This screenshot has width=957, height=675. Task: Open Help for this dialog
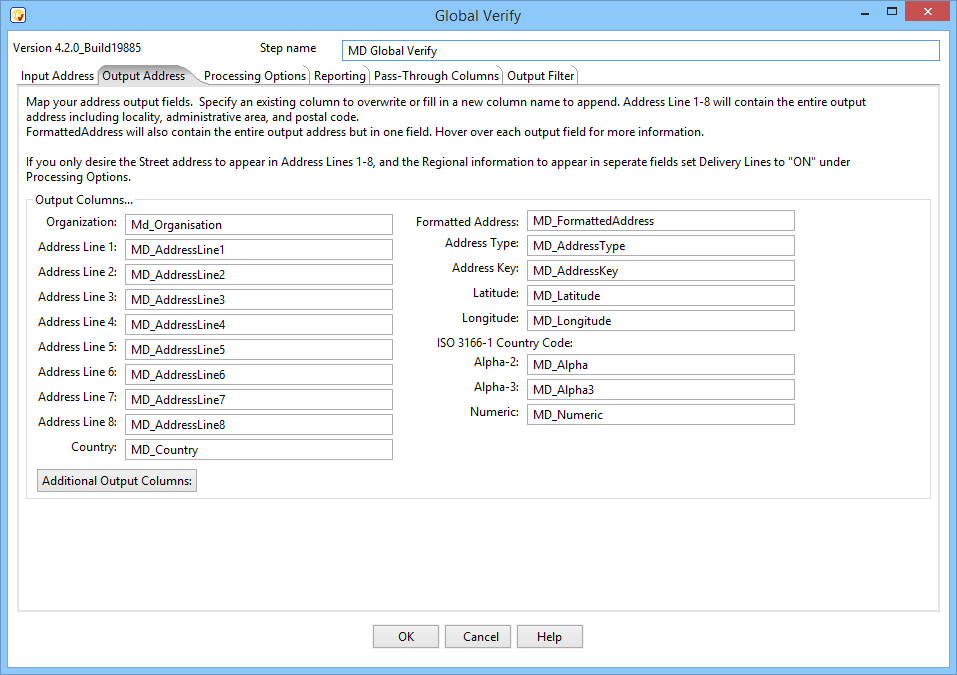tap(549, 637)
